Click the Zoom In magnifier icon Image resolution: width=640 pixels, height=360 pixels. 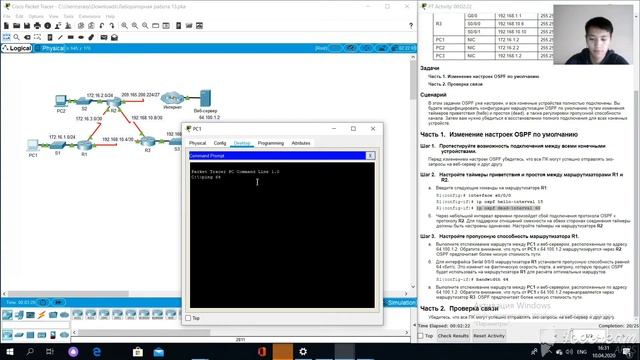(x=124, y=26)
